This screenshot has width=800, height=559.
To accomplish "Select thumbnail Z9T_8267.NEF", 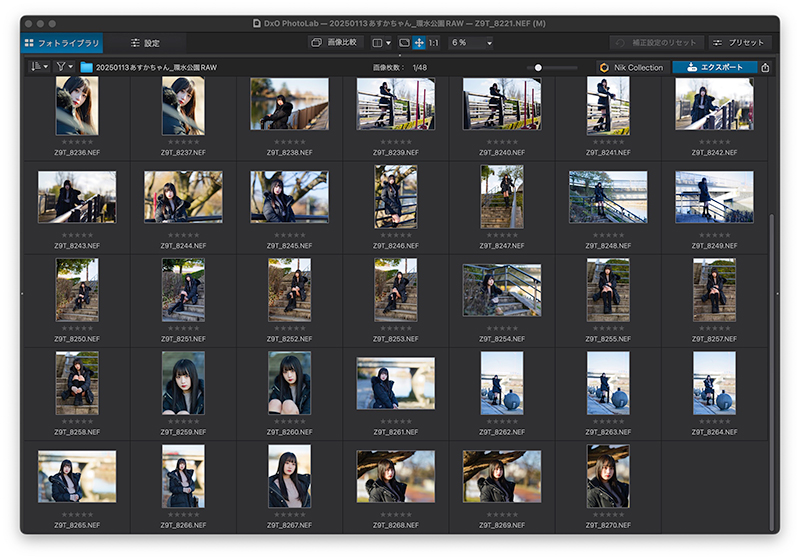I will click(289, 476).
